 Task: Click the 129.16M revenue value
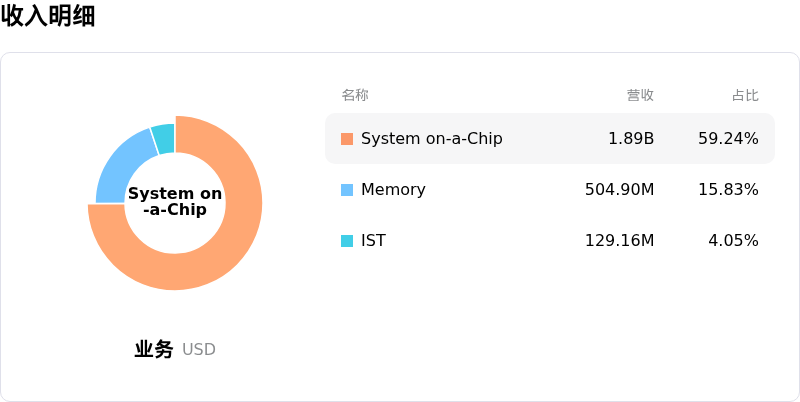pos(619,241)
